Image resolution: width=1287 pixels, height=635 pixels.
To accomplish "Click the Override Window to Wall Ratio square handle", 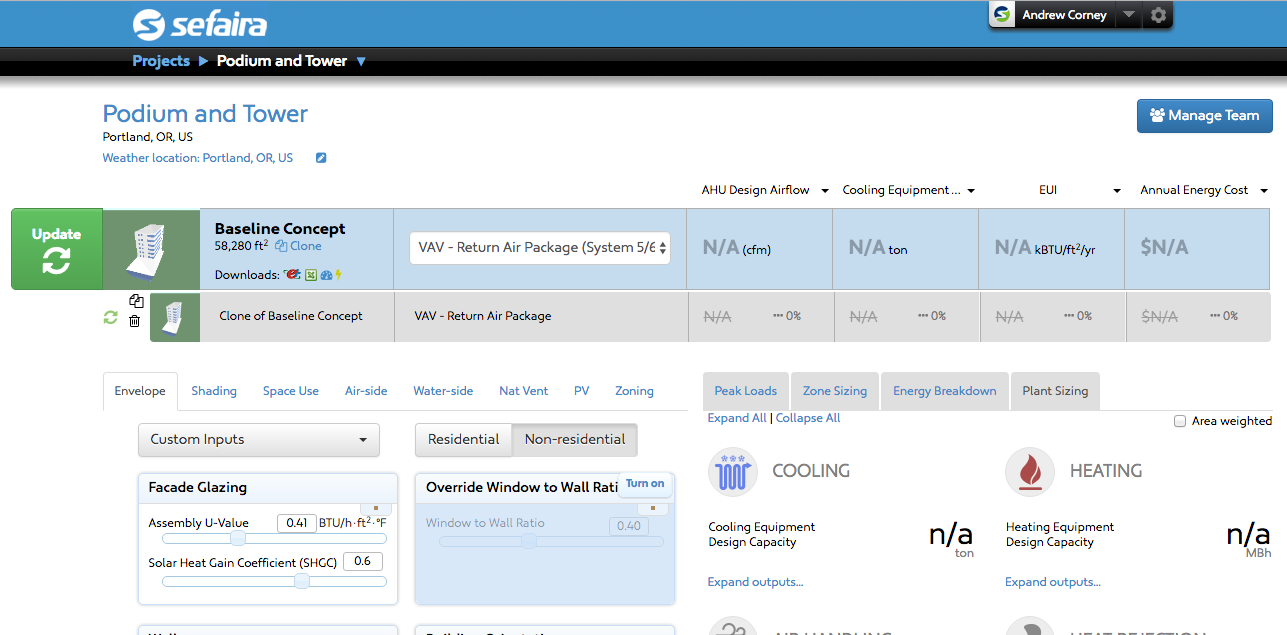I will [652, 509].
